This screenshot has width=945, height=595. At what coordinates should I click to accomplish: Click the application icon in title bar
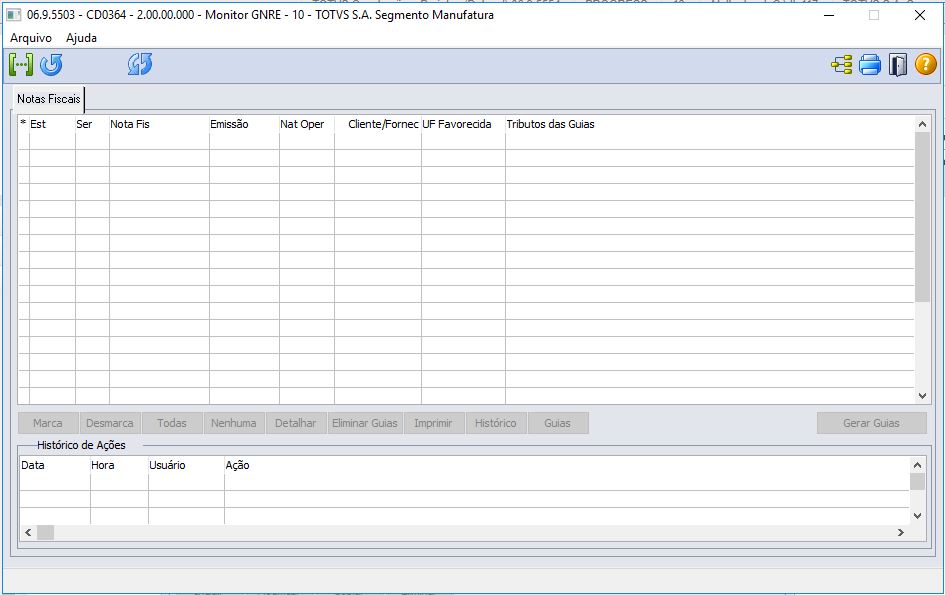(13, 14)
